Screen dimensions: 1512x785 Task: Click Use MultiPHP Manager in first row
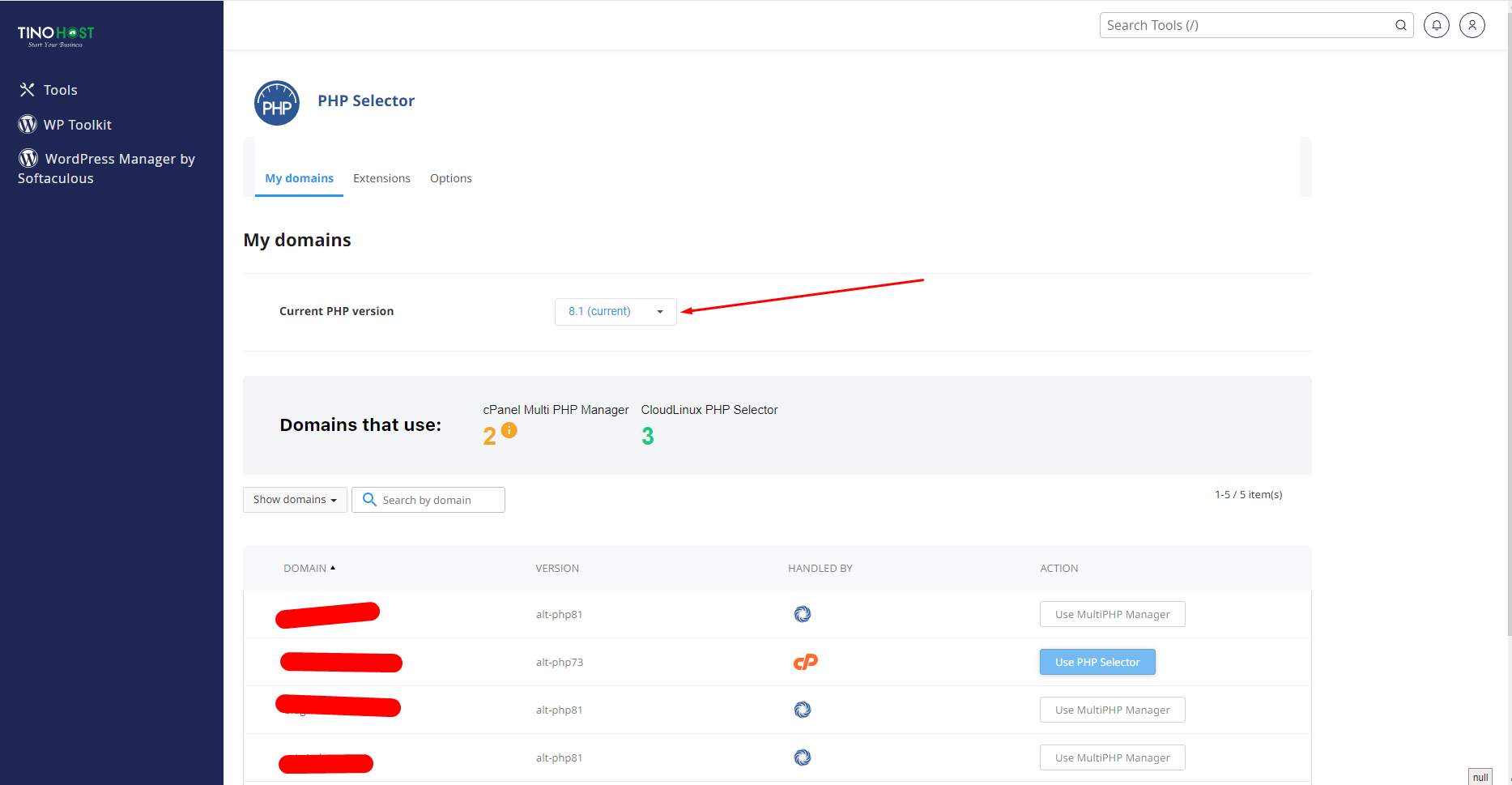pyautogui.click(x=1113, y=614)
